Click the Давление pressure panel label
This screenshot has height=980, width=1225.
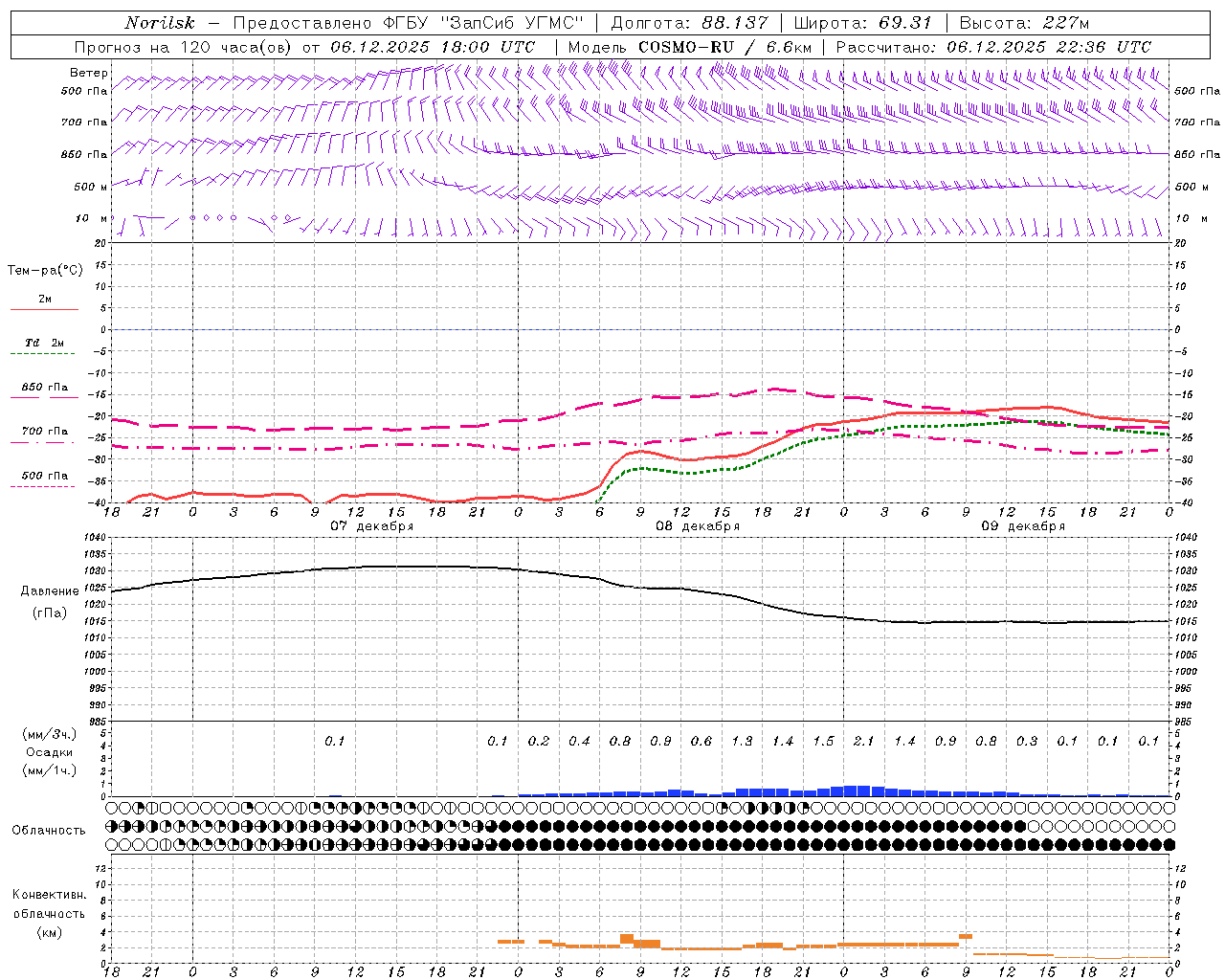[50, 591]
